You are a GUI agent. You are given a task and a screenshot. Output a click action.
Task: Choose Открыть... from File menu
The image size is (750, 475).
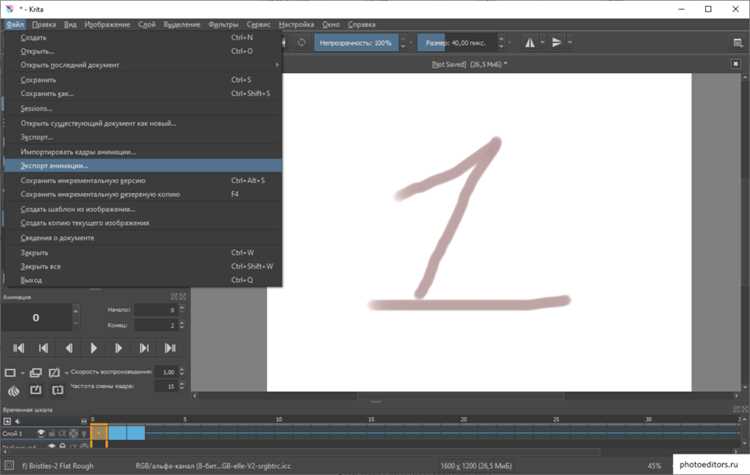[143, 51]
